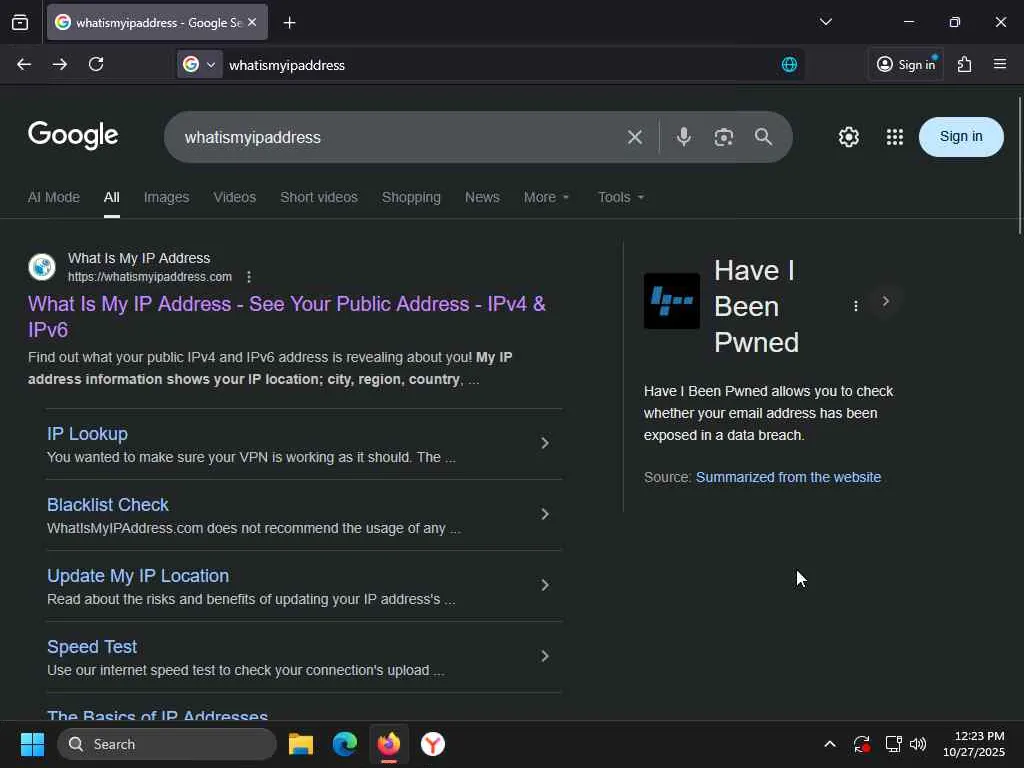Click the Have I Been Pwned logo
Screen dimensions: 1024x768
click(671, 301)
